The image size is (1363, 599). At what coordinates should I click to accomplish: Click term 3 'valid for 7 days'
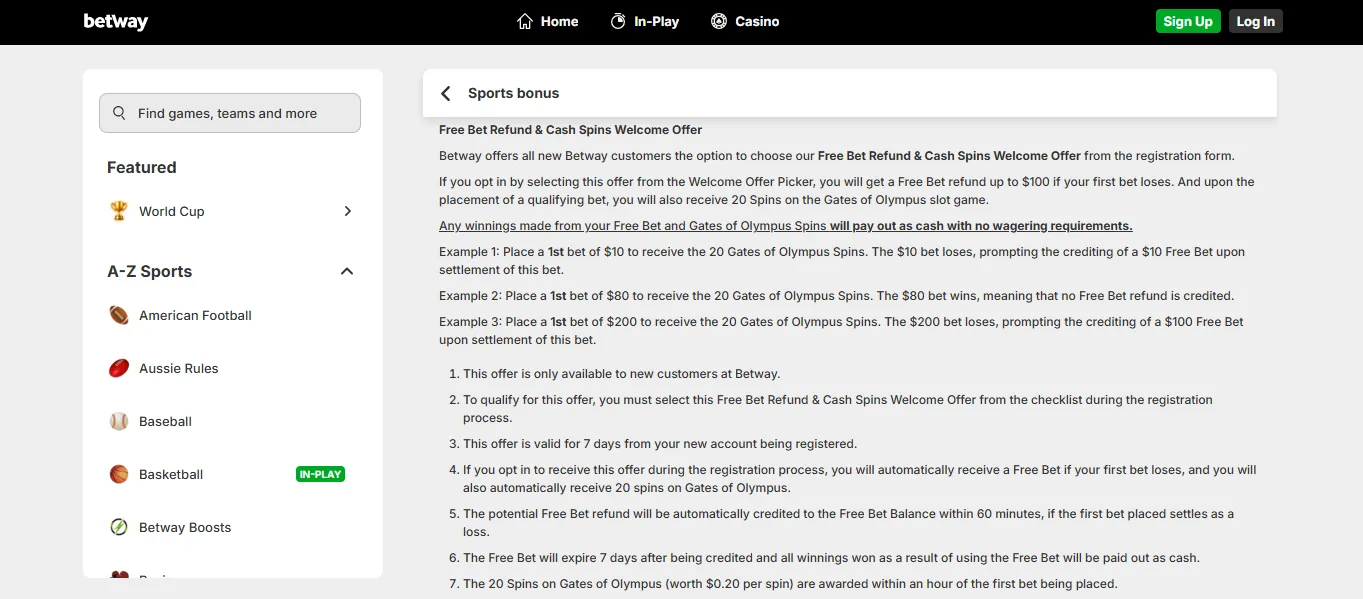click(x=660, y=443)
